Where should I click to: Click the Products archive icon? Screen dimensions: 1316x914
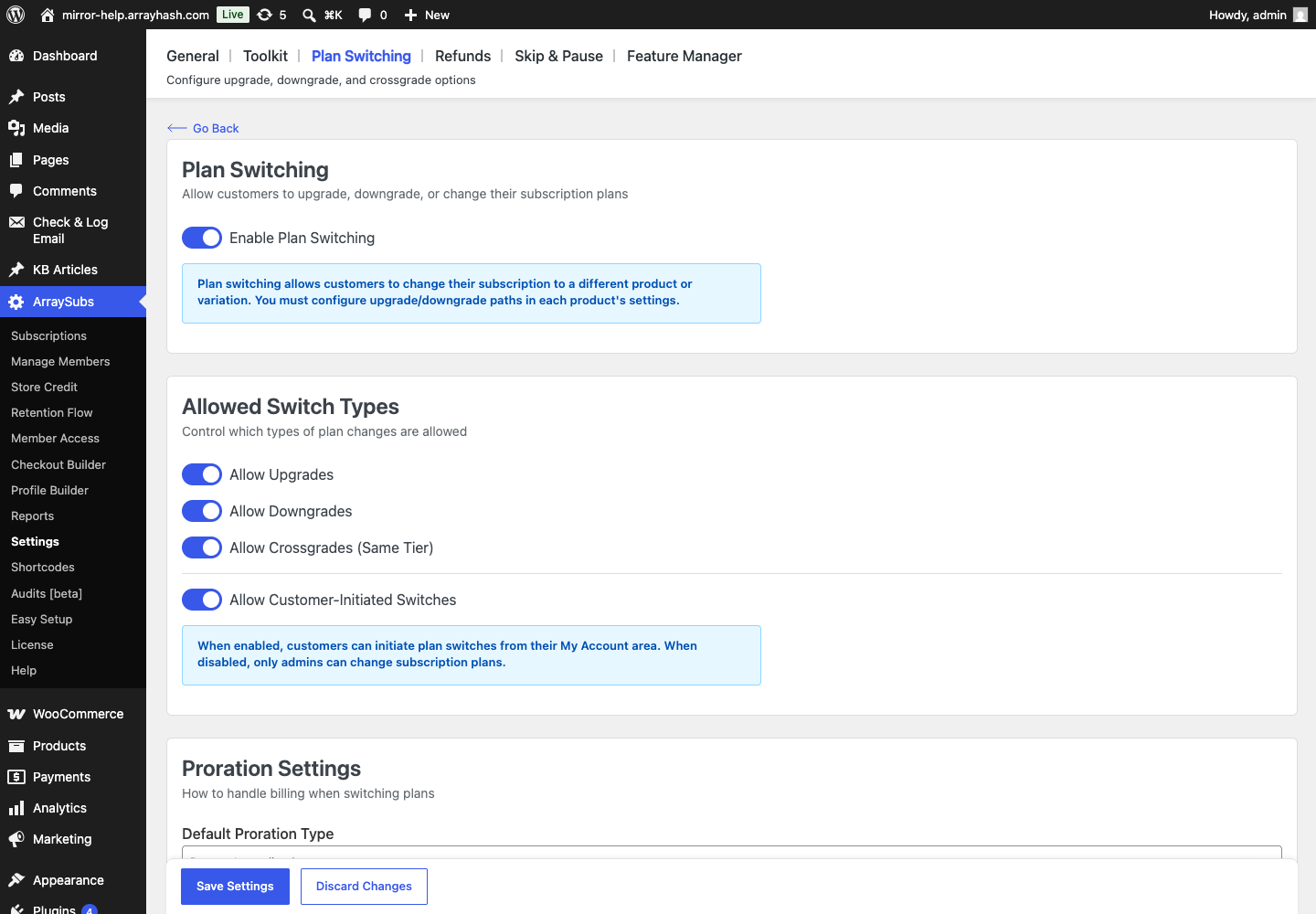16,746
